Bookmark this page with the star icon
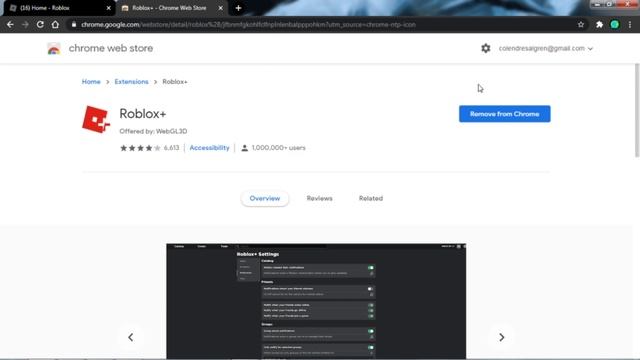This screenshot has width=640, height=360. pos(581,24)
